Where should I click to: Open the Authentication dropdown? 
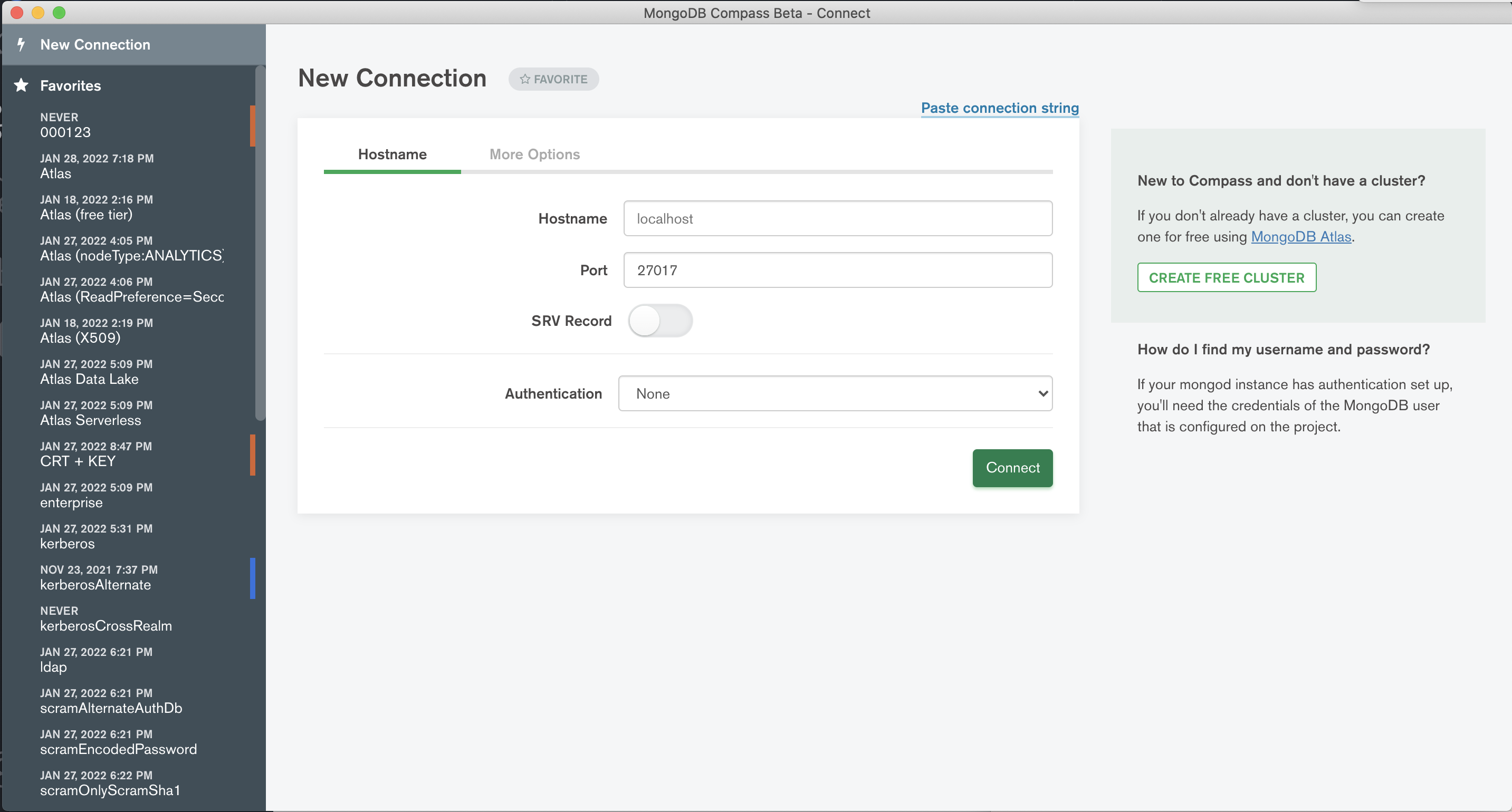pos(835,394)
